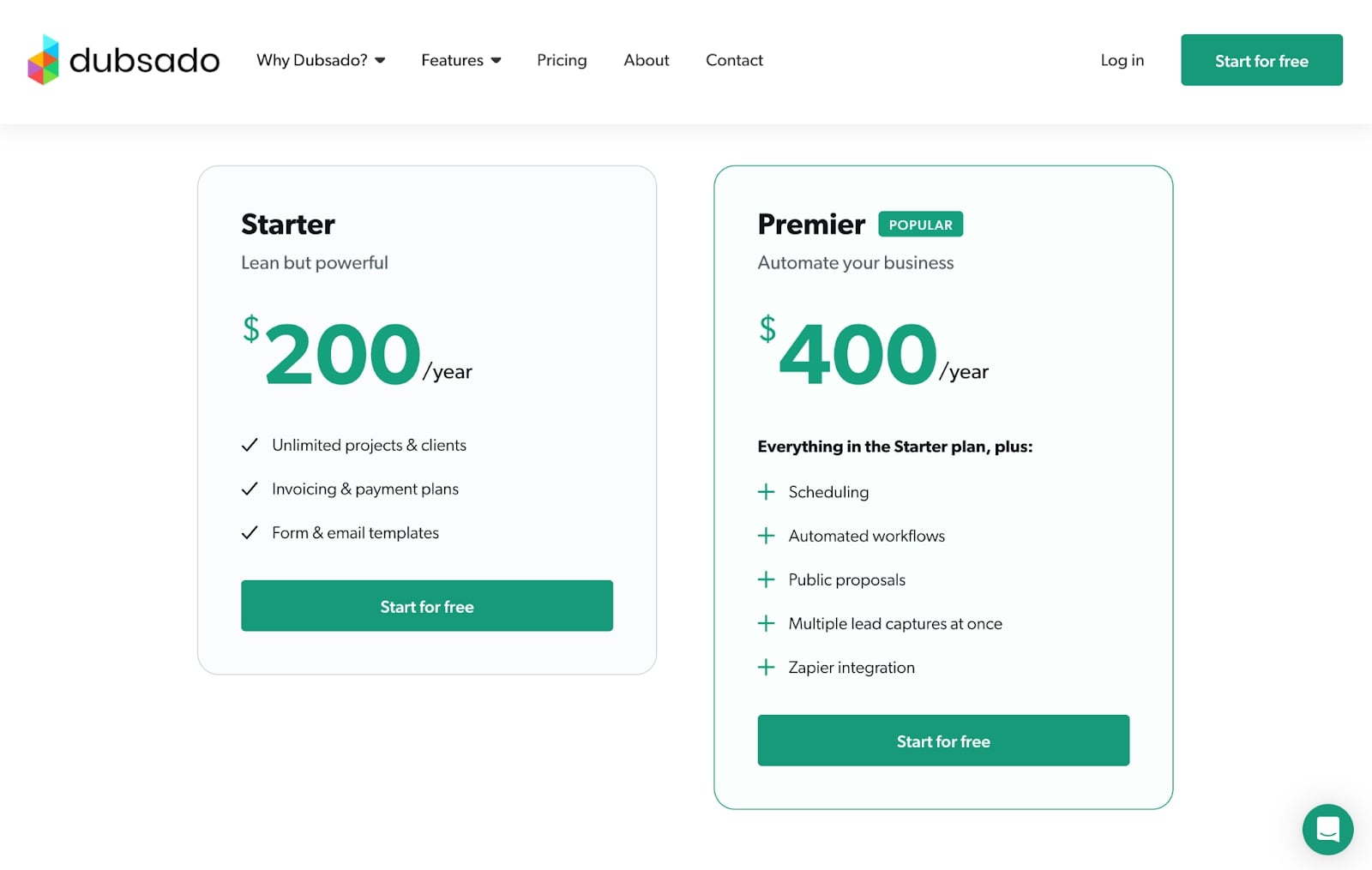1372x870 pixels.
Task: Click the plus icon beside Multiple lead captures
Action: coord(766,624)
